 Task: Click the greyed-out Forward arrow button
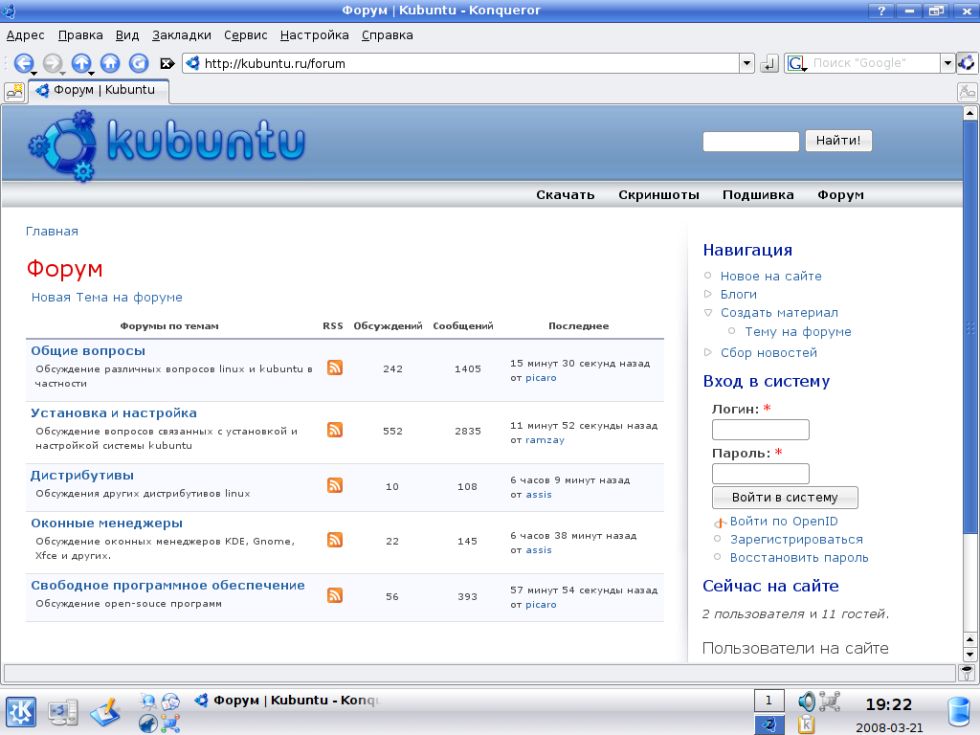coord(52,63)
